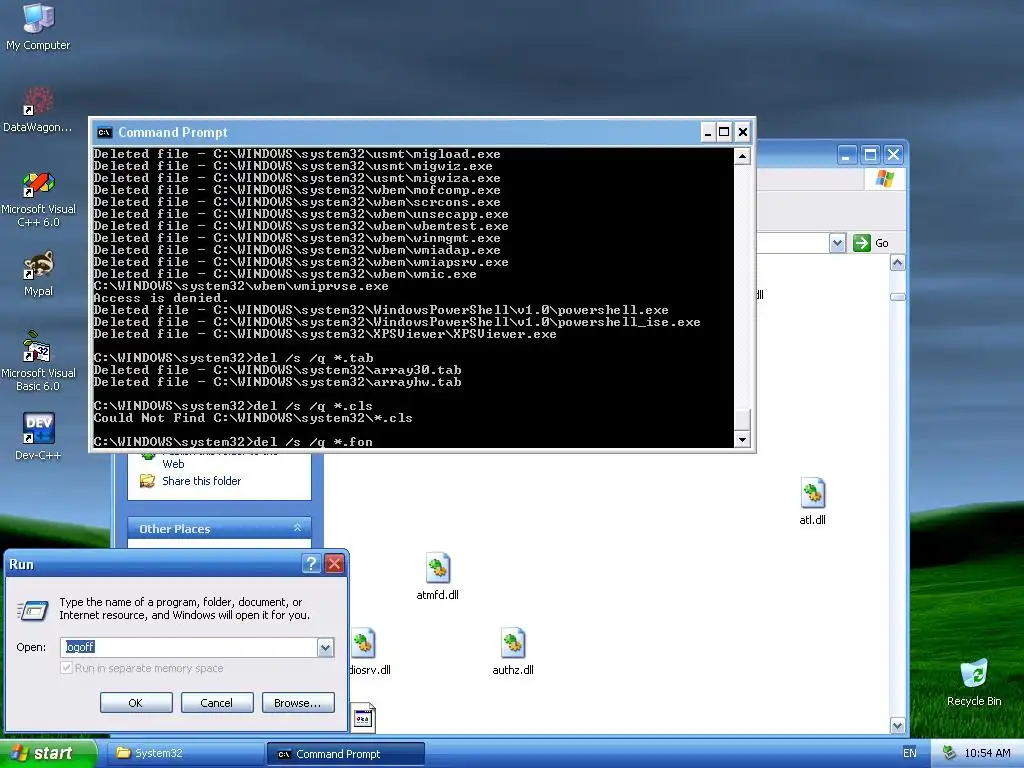This screenshot has height=768, width=1024.
Task: Expand the Explorer address bar dropdown
Action: (x=837, y=243)
